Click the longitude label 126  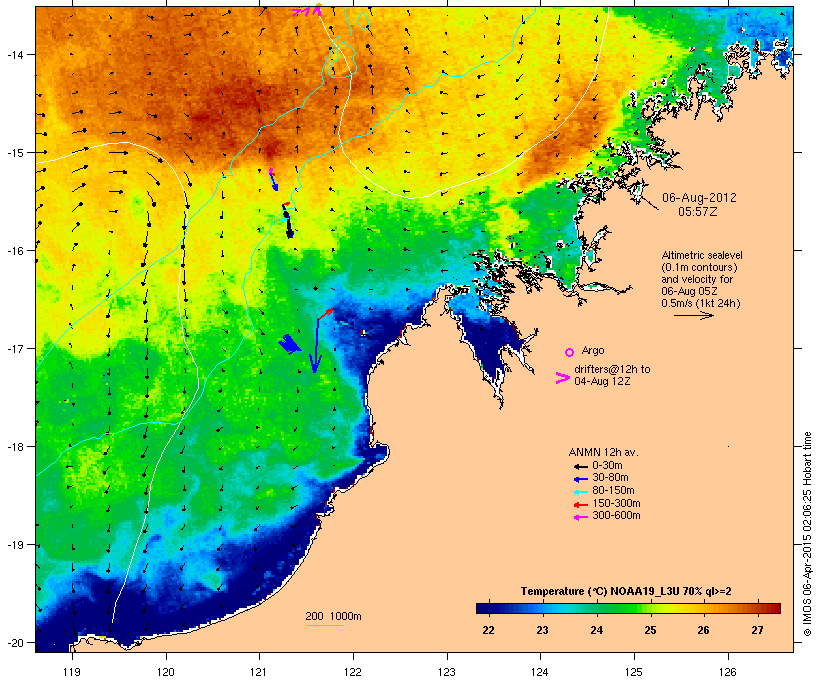click(x=728, y=672)
